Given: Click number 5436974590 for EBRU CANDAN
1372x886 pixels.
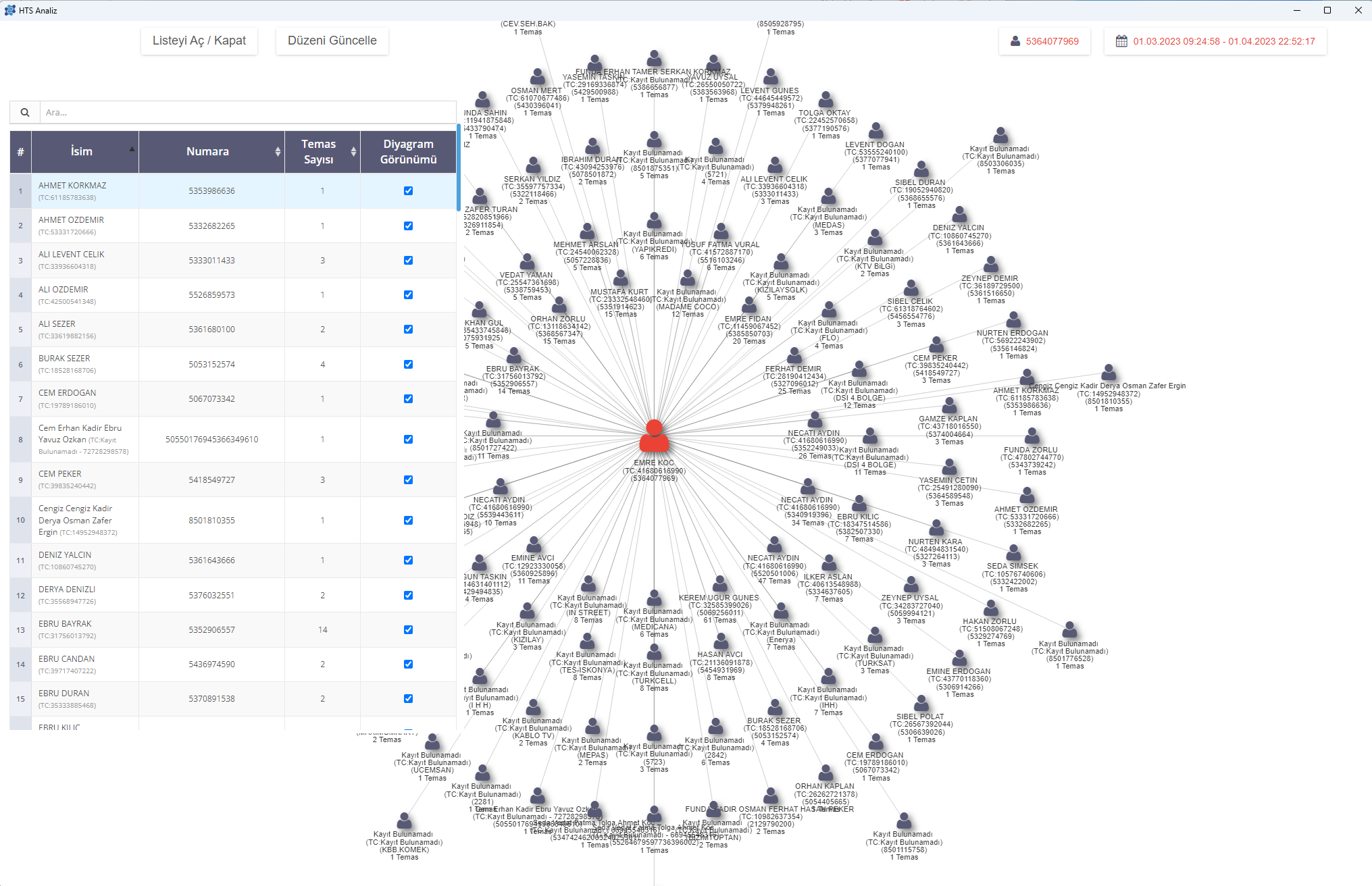Looking at the screenshot, I should pyautogui.click(x=211, y=664).
